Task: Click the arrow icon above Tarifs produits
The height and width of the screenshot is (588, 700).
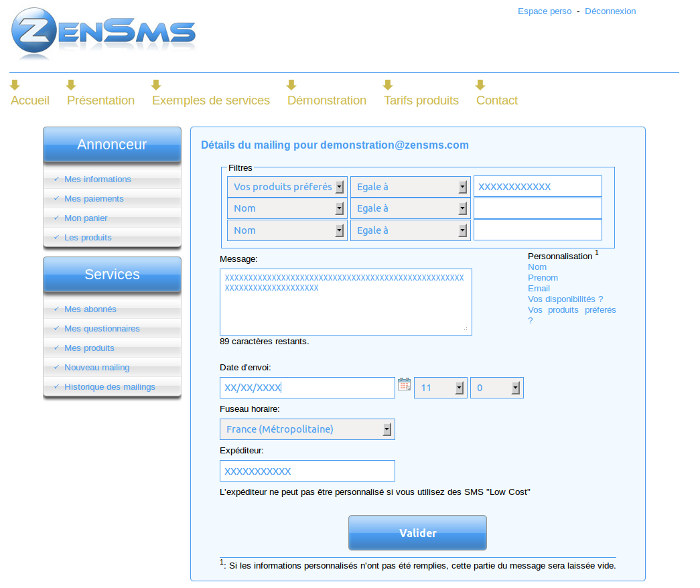Action: (388, 85)
